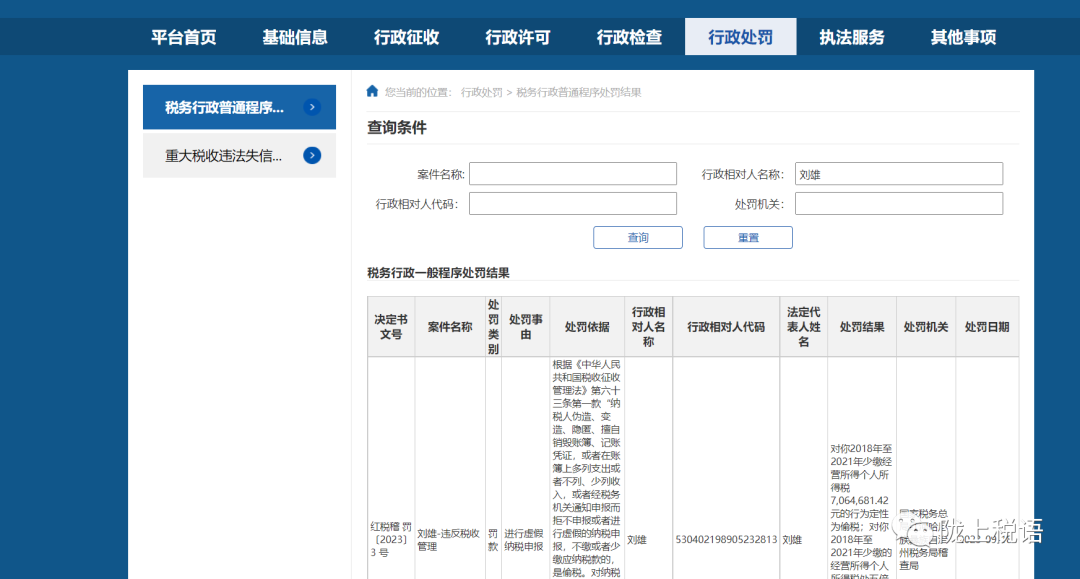
Task: Click the 处罚结果 description cell
Action: pos(861,512)
